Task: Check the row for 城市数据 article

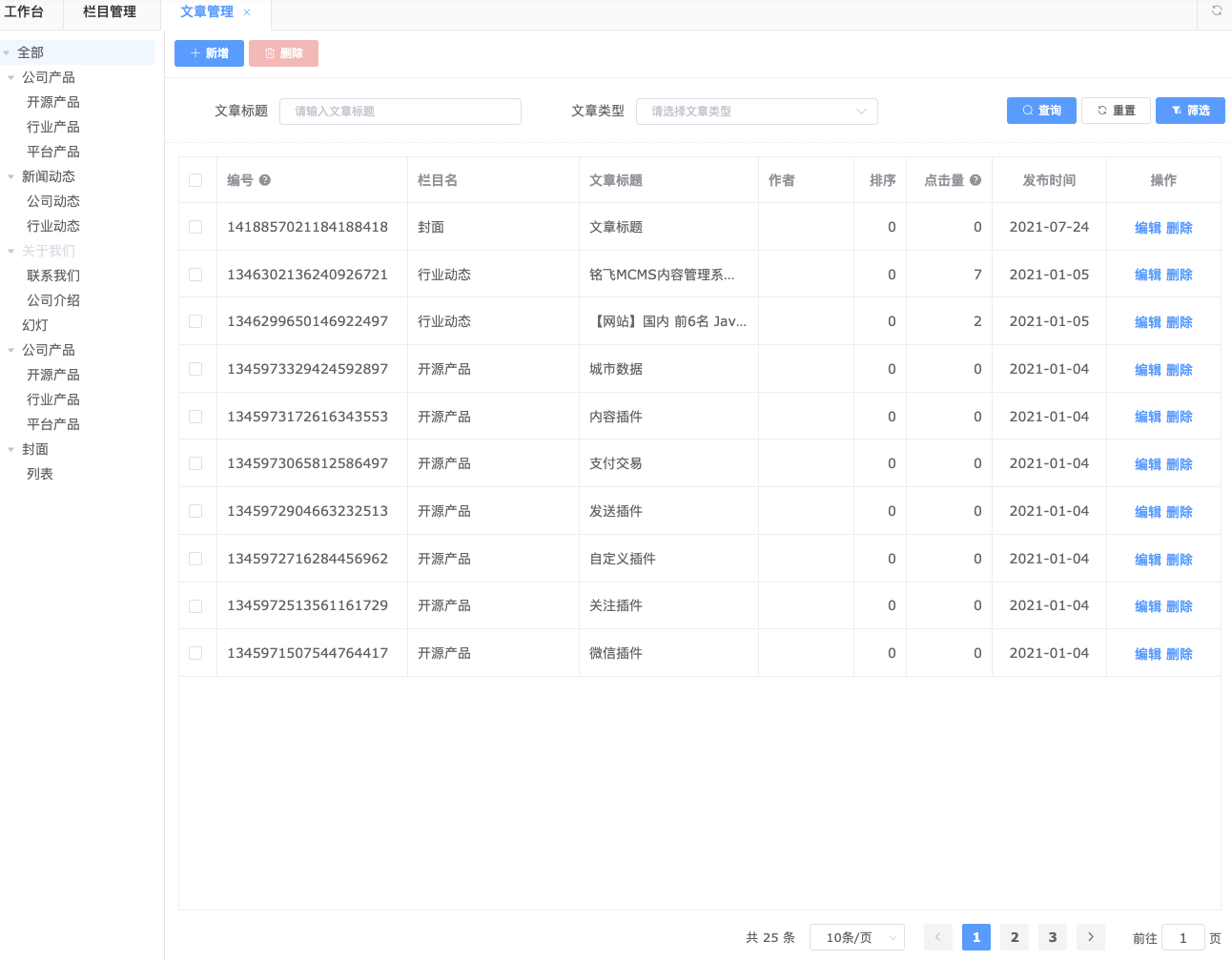Action: [x=195, y=369]
